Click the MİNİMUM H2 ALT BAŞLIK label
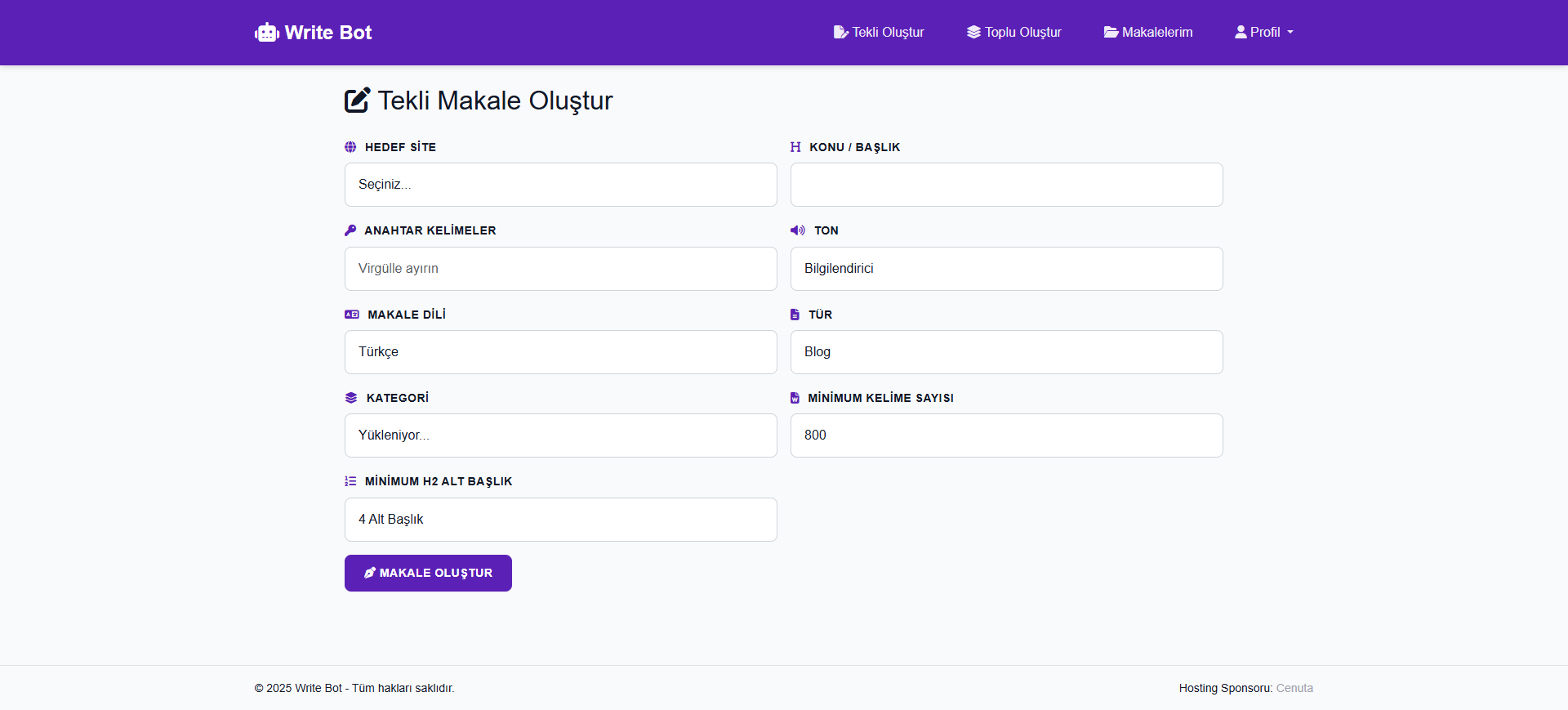The height and width of the screenshot is (710, 1568). 439,481
